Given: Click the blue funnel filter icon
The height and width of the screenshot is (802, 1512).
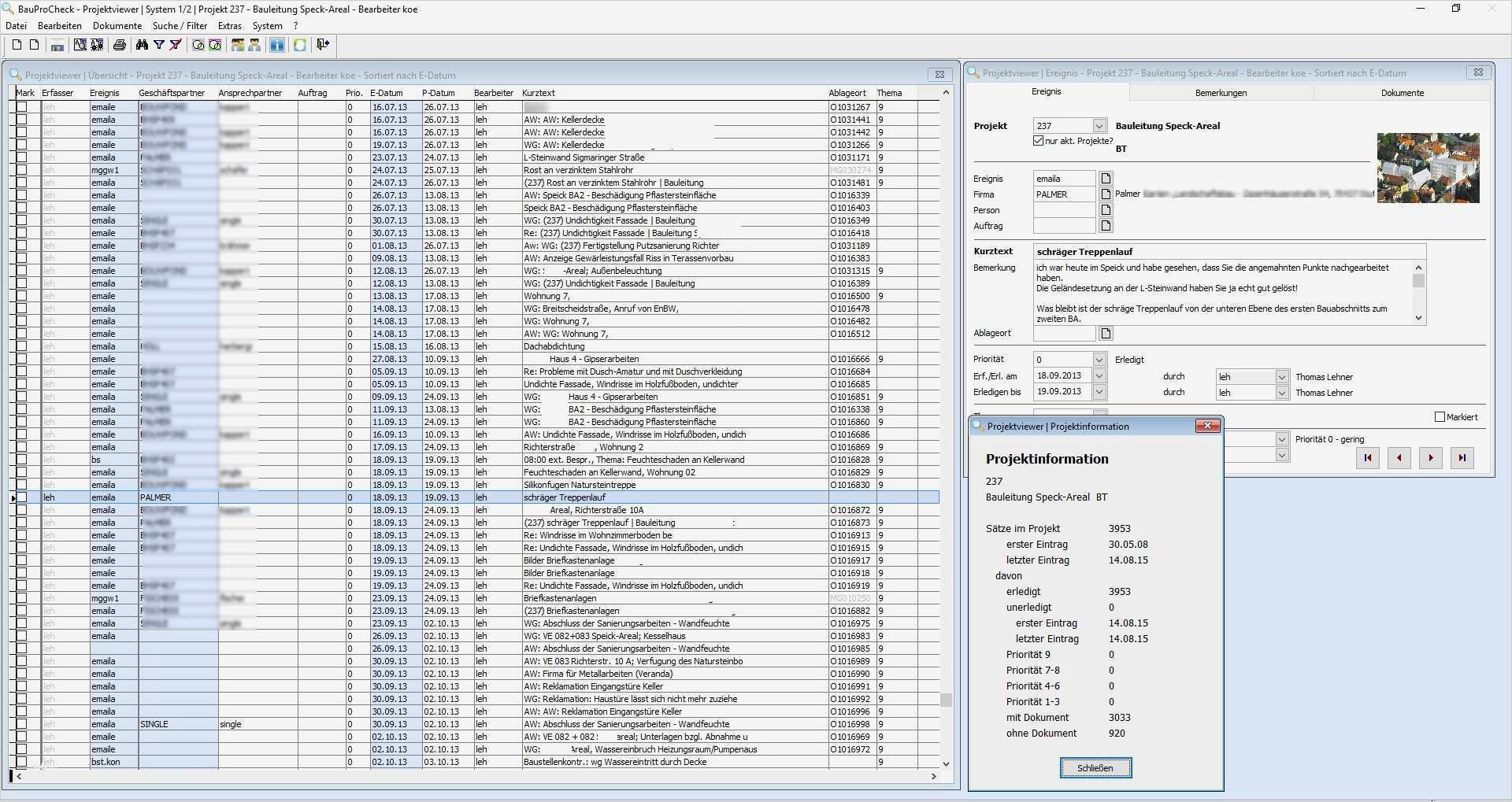Looking at the screenshot, I should pyautogui.click(x=159, y=45).
